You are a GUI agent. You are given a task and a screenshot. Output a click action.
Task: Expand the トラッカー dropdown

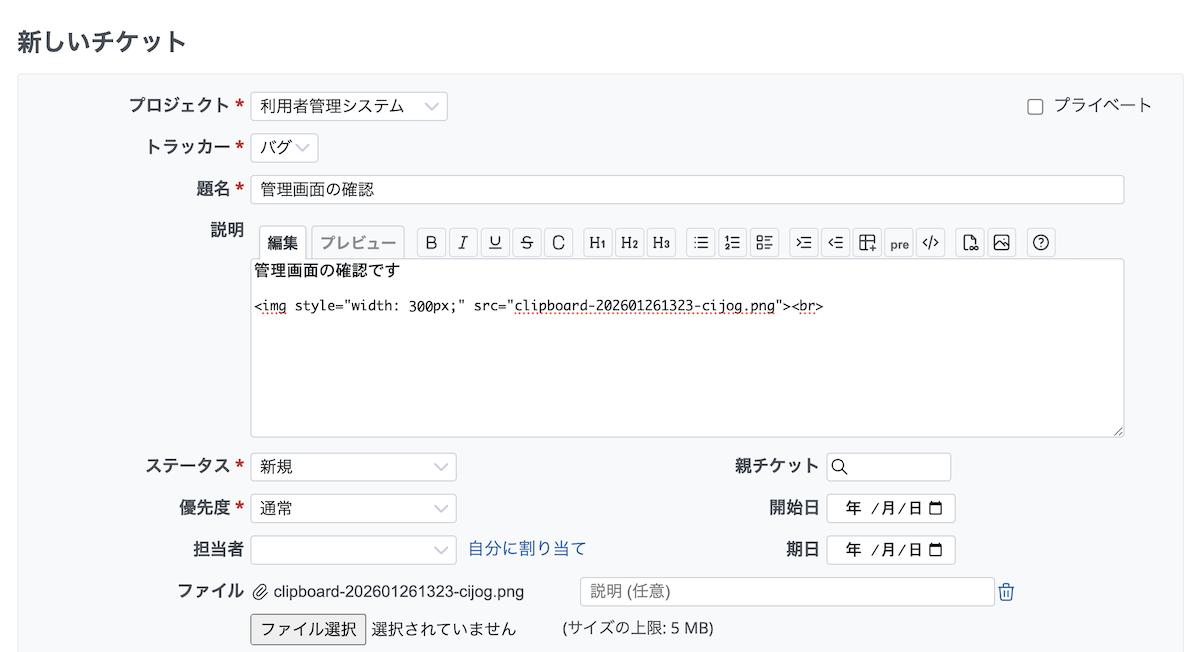point(284,148)
